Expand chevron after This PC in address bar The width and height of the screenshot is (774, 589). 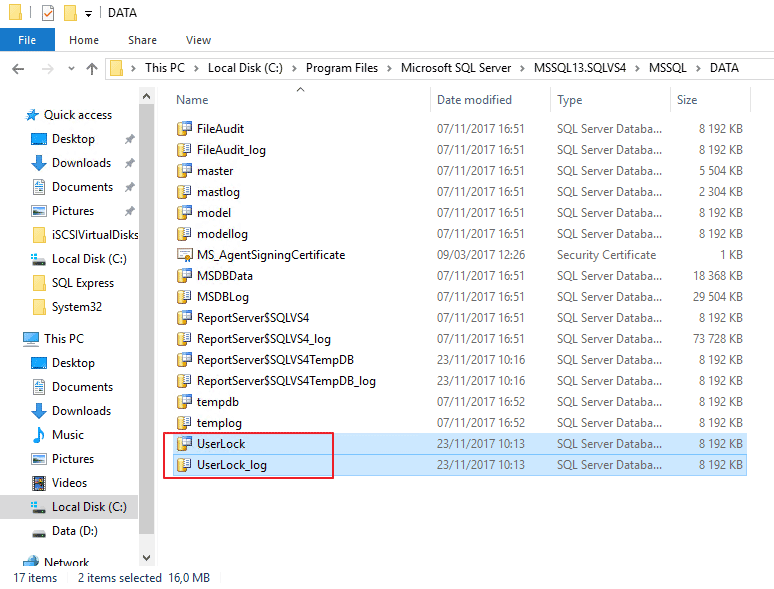196,68
